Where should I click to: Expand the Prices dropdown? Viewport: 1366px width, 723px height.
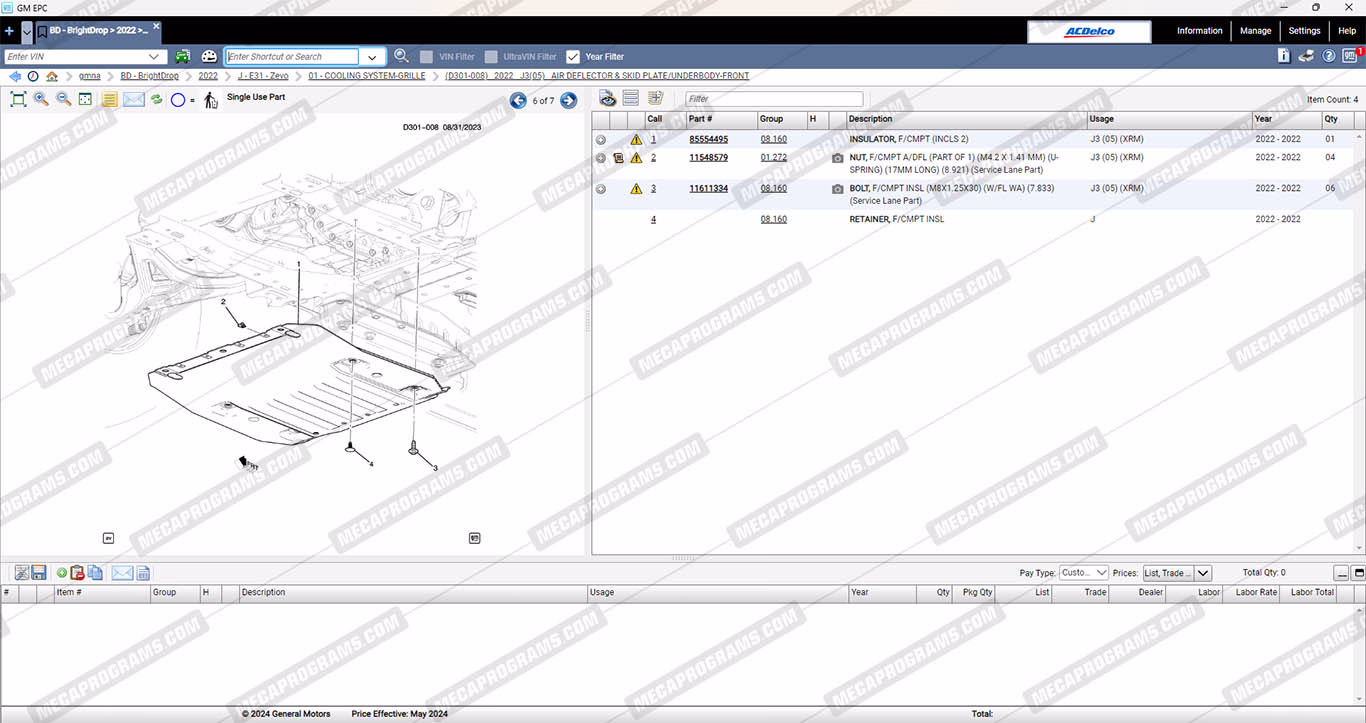pyautogui.click(x=1203, y=573)
